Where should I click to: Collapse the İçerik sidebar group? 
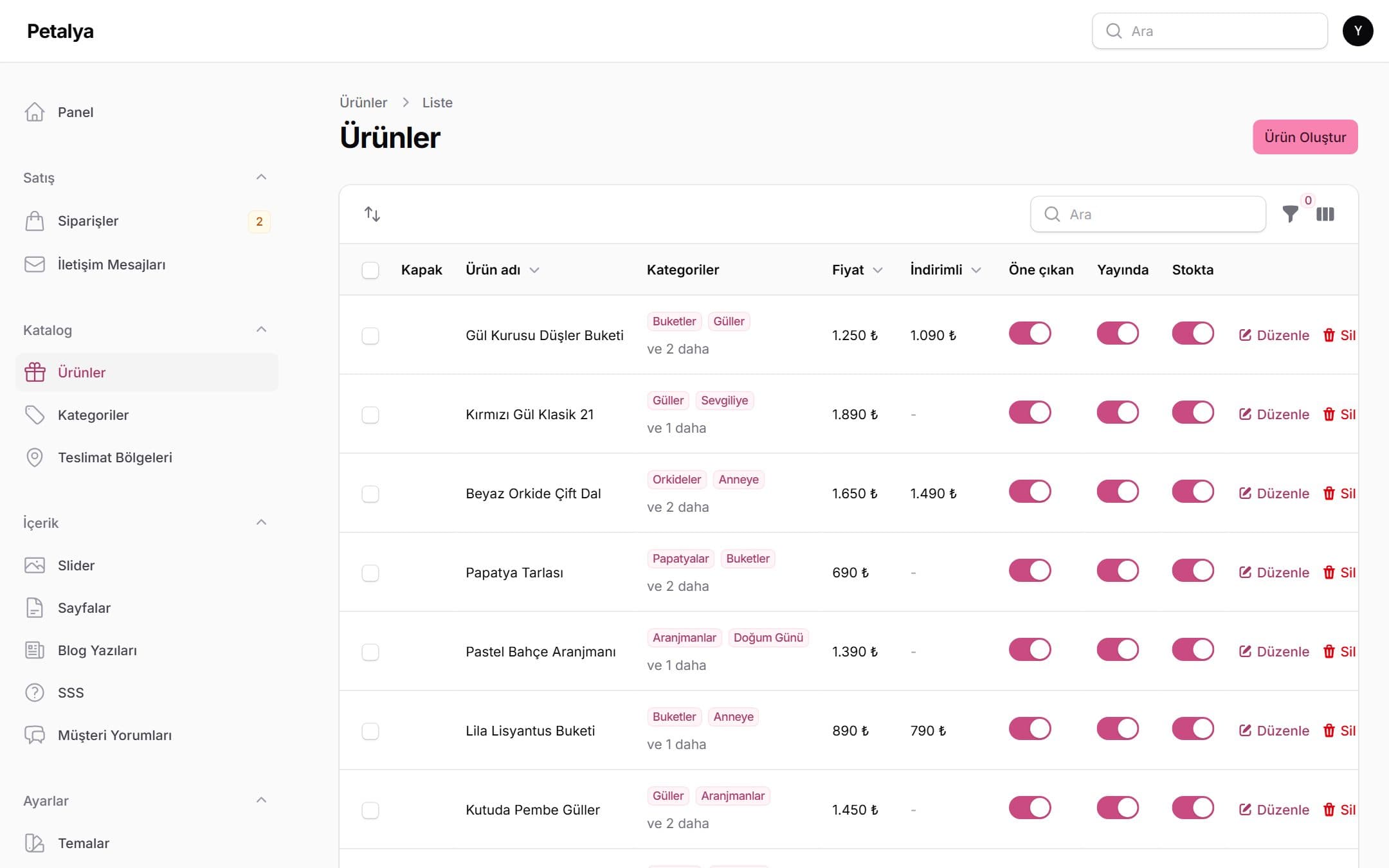pos(261,522)
